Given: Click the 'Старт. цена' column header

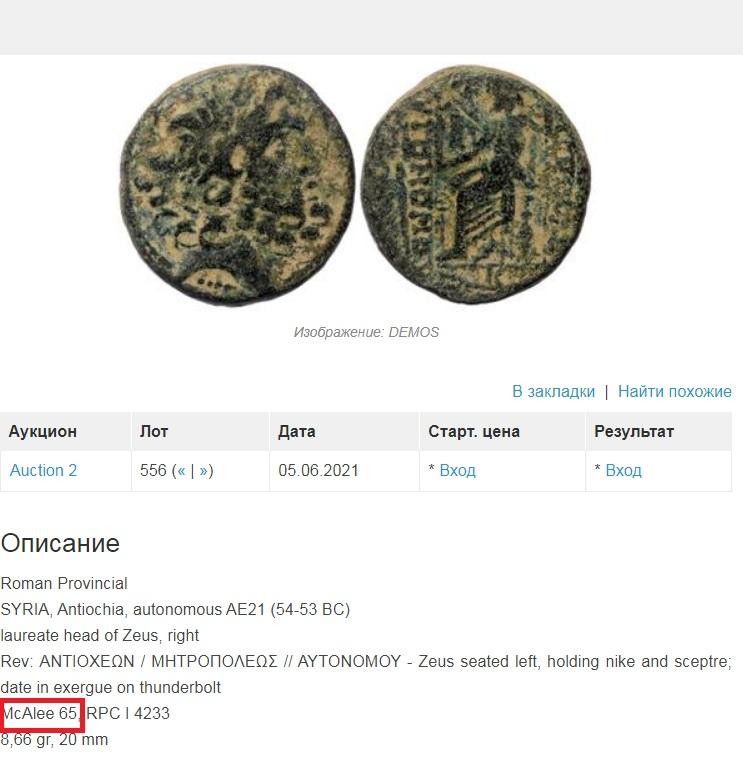Looking at the screenshot, I should [474, 431].
